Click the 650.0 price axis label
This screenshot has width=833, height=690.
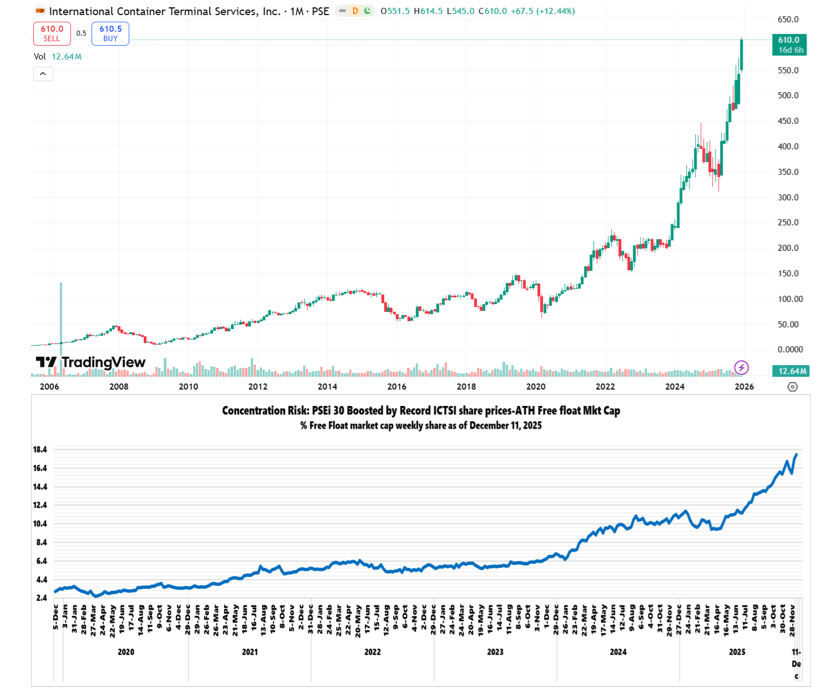(788, 20)
